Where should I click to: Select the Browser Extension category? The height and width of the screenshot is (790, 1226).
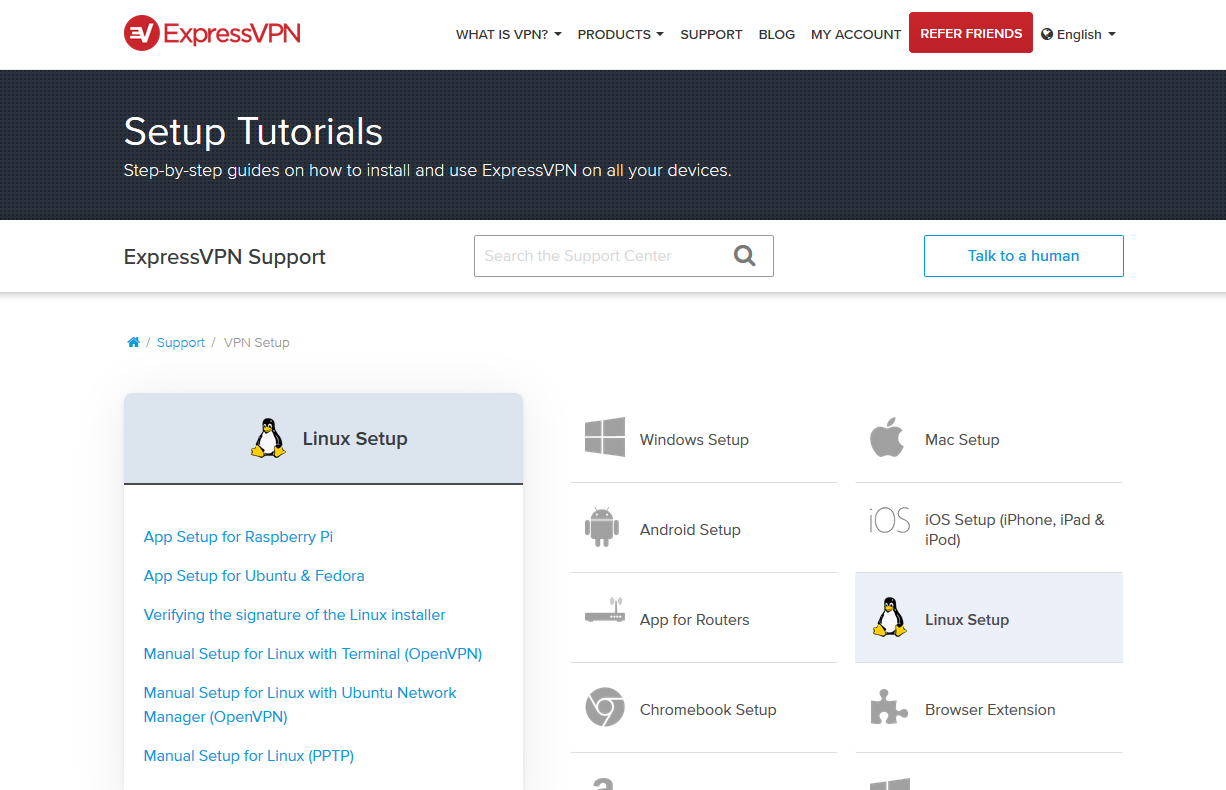(x=989, y=708)
